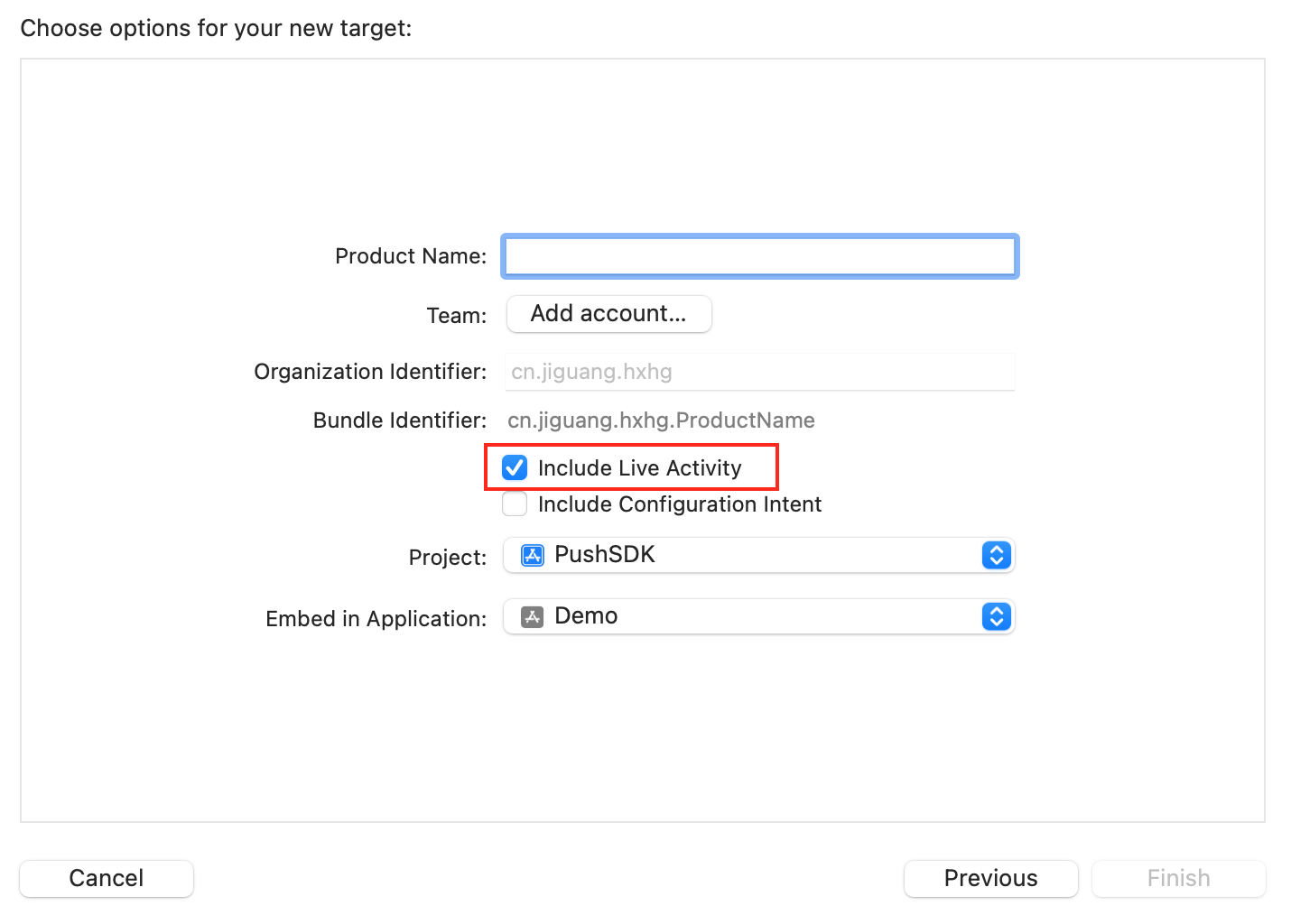Open the Embed in Application dropdown showing Demo
The width and height of the screenshot is (1291, 924).
coord(758,617)
